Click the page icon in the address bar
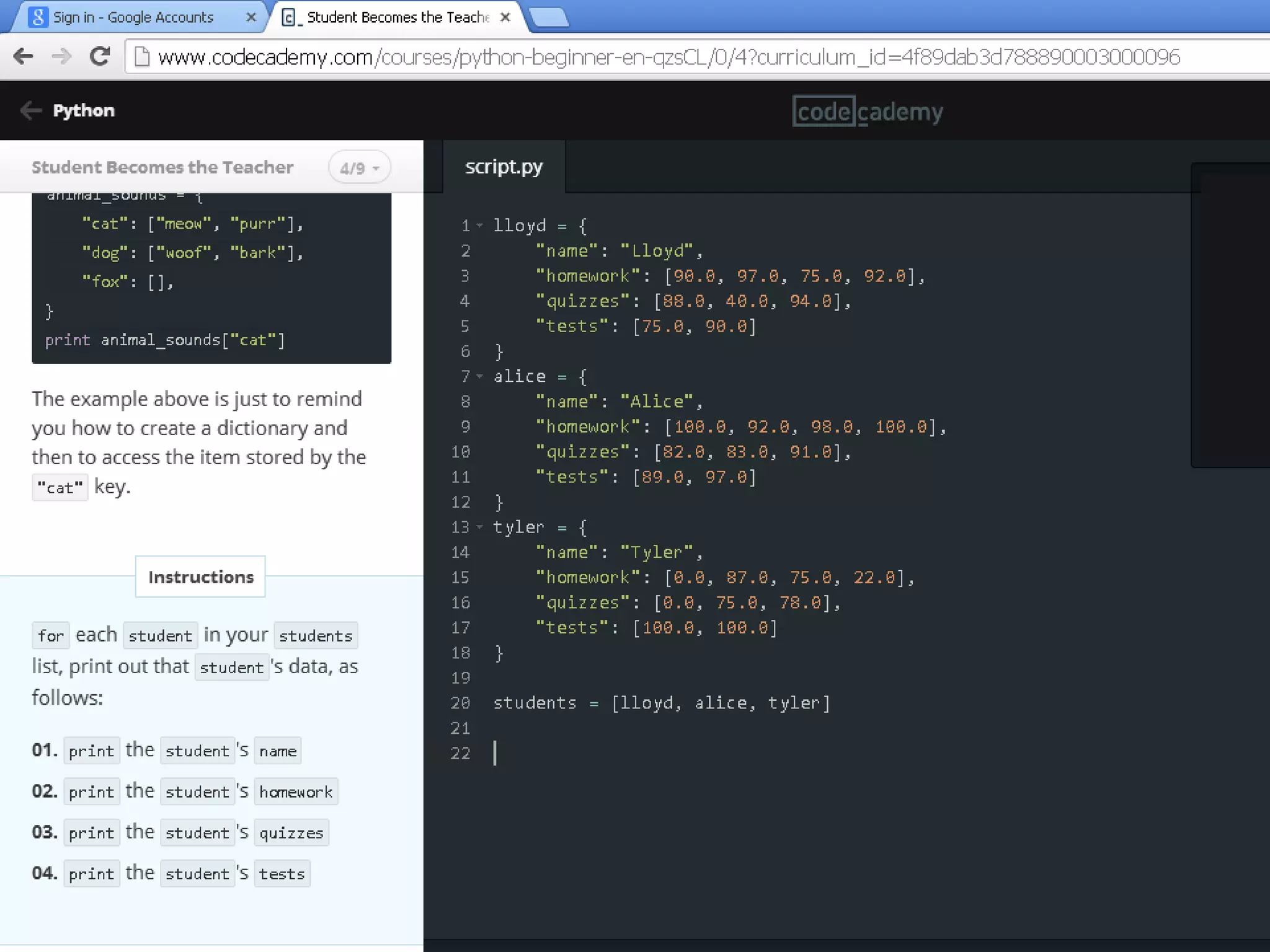This screenshot has width=1270, height=952. (143, 57)
